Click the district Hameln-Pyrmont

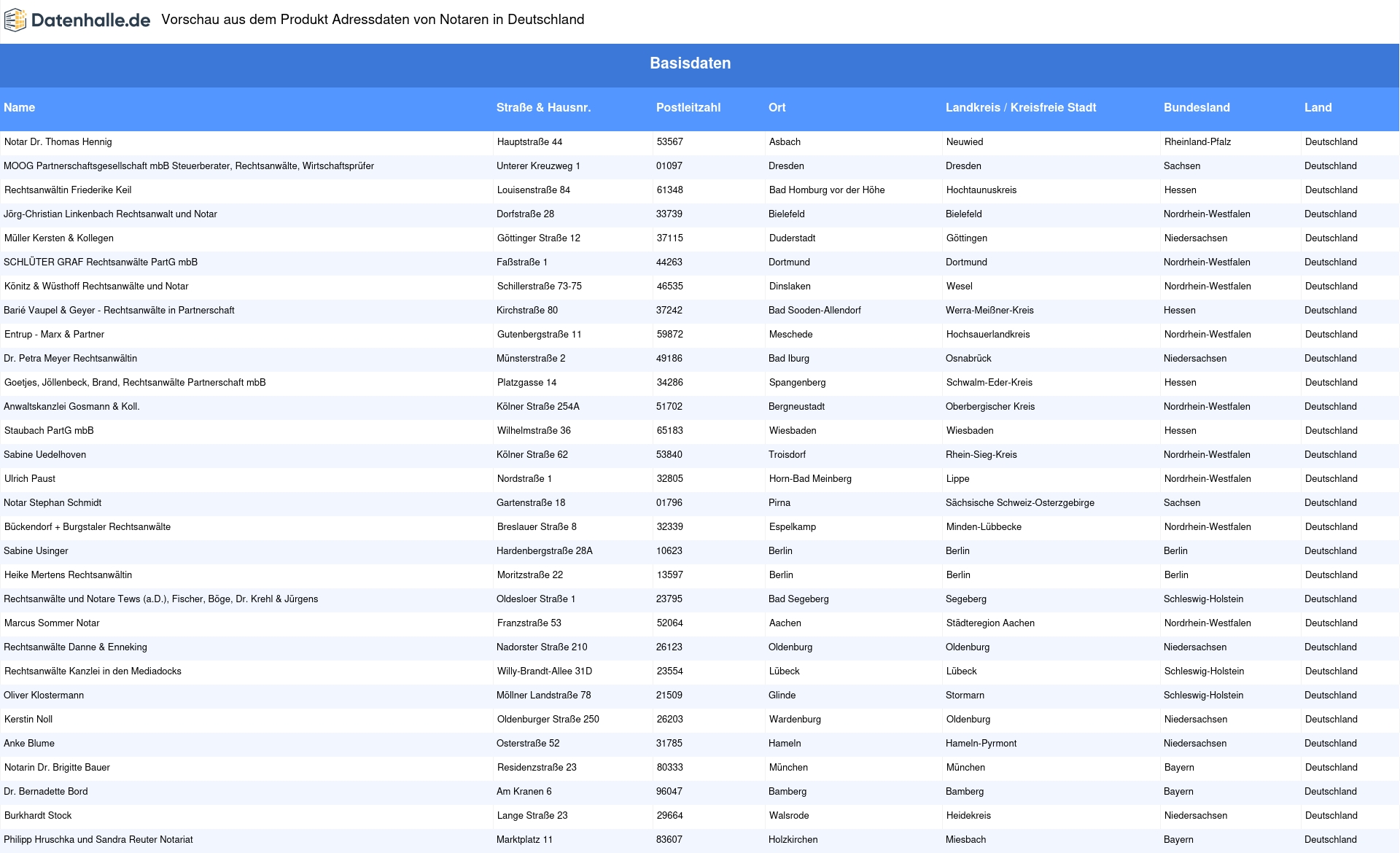coord(981,744)
